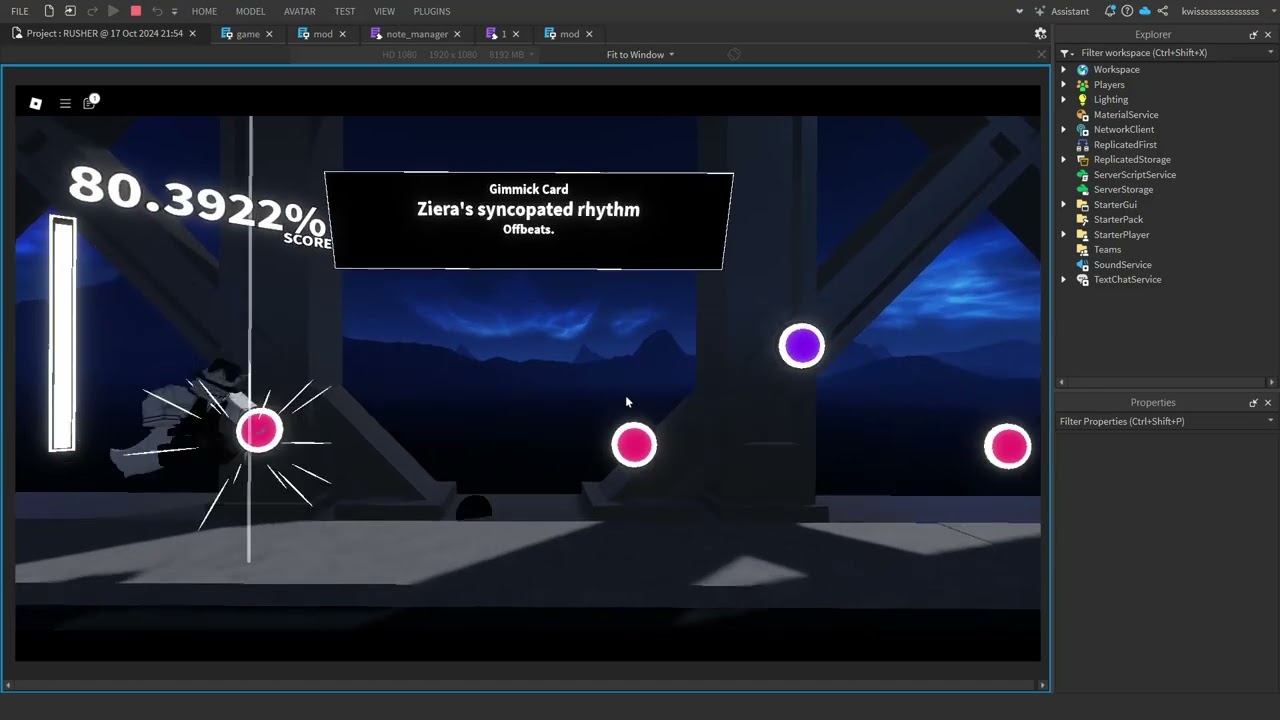The width and height of the screenshot is (1280, 720).
Task: Switch to the HOME ribbon tab
Action: point(204,11)
